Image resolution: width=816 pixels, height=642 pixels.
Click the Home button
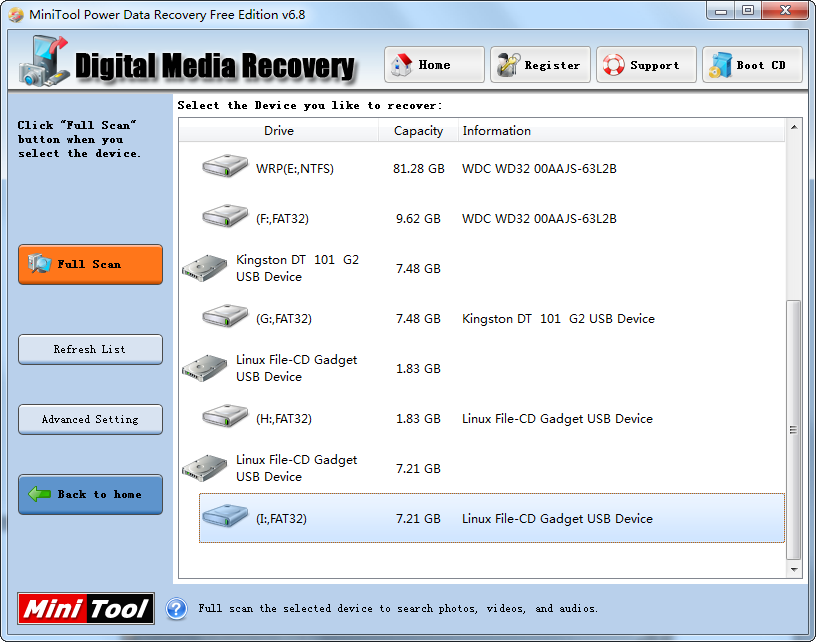[434, 65]
